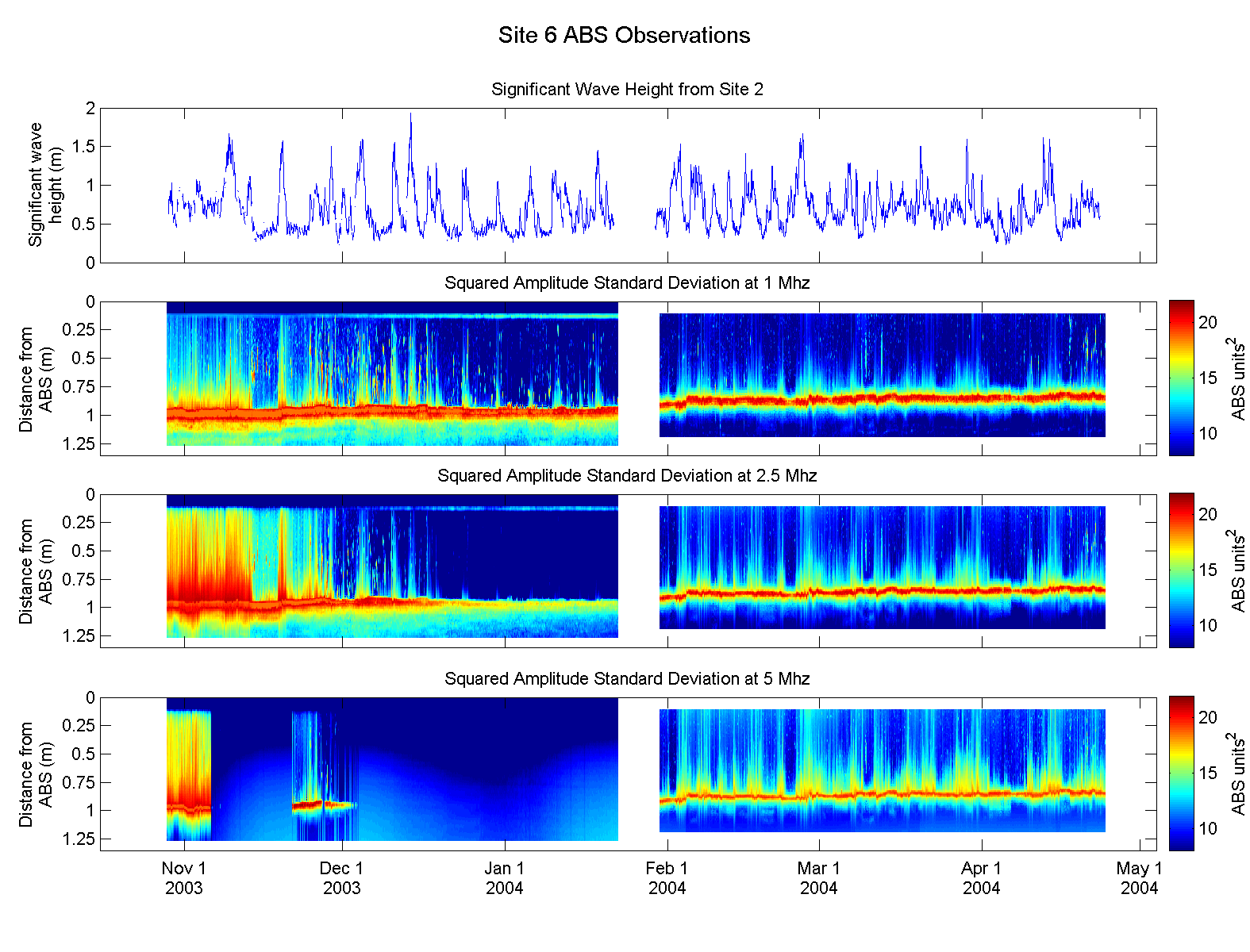Click the 'Distance from ABS (m)' label of 5 Mhz plot

(x=36, y=774)
